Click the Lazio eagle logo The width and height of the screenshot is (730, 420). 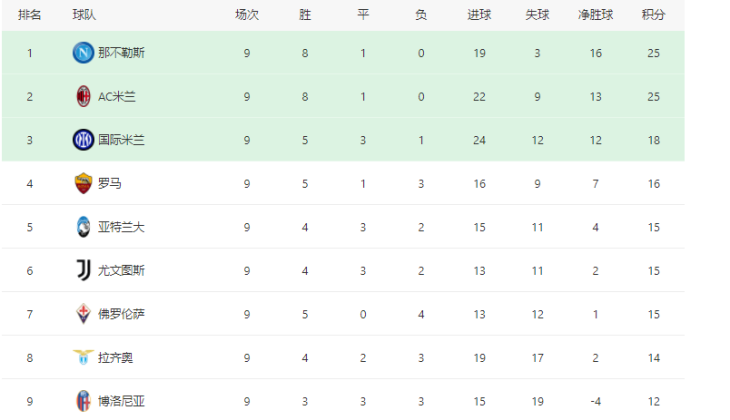tap(83, 357)
